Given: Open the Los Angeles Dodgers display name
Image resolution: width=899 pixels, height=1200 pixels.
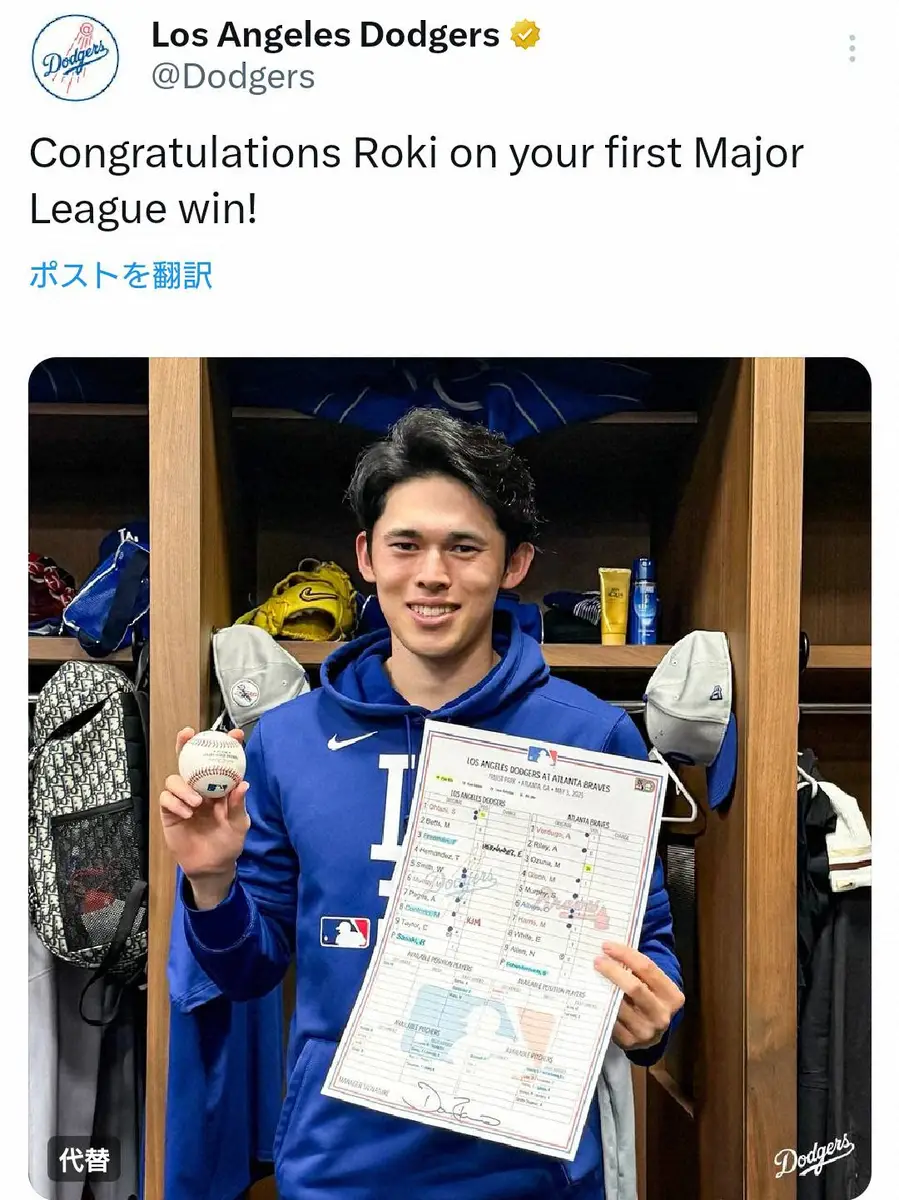Looking at the screenshot, I should tap(325, 35).
